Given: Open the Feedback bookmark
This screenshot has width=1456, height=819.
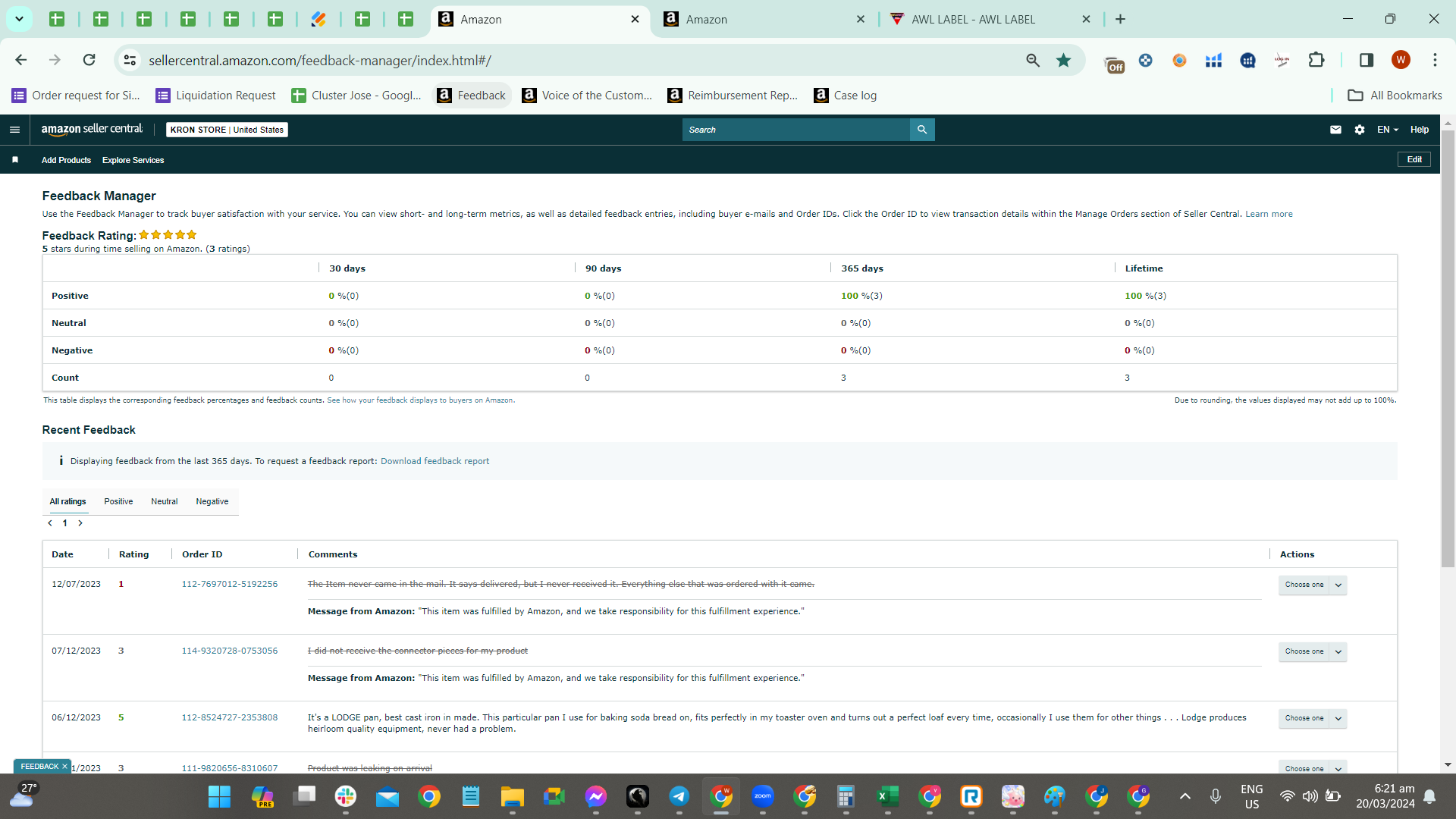Looking at the screenshot, I should tap(472, 96).
